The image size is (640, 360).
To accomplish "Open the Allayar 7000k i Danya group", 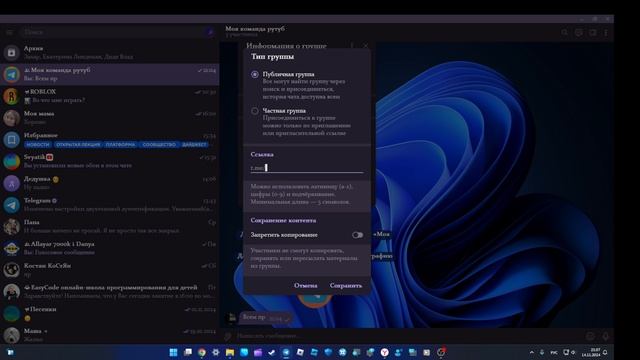I will [x=109, y=248].
